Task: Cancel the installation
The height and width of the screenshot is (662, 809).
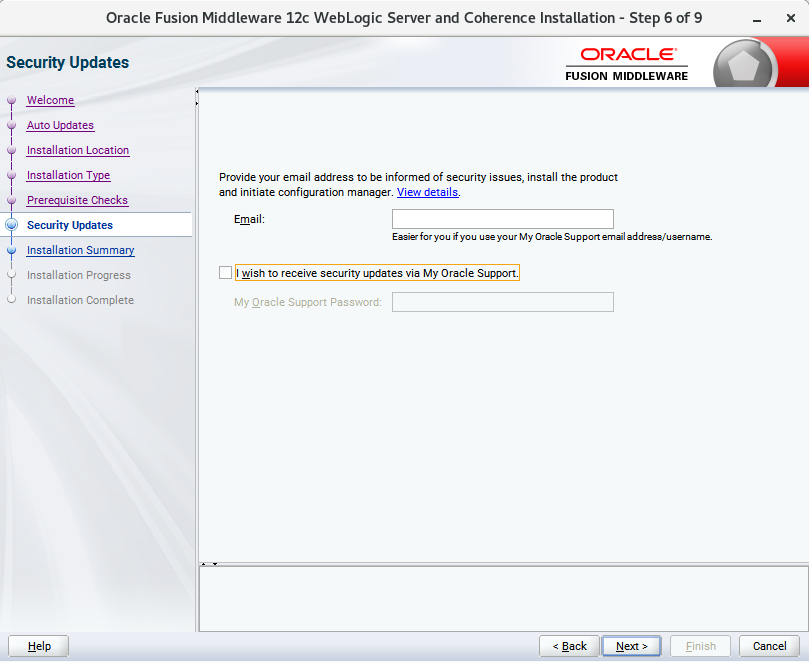Action: pos(769,646)
